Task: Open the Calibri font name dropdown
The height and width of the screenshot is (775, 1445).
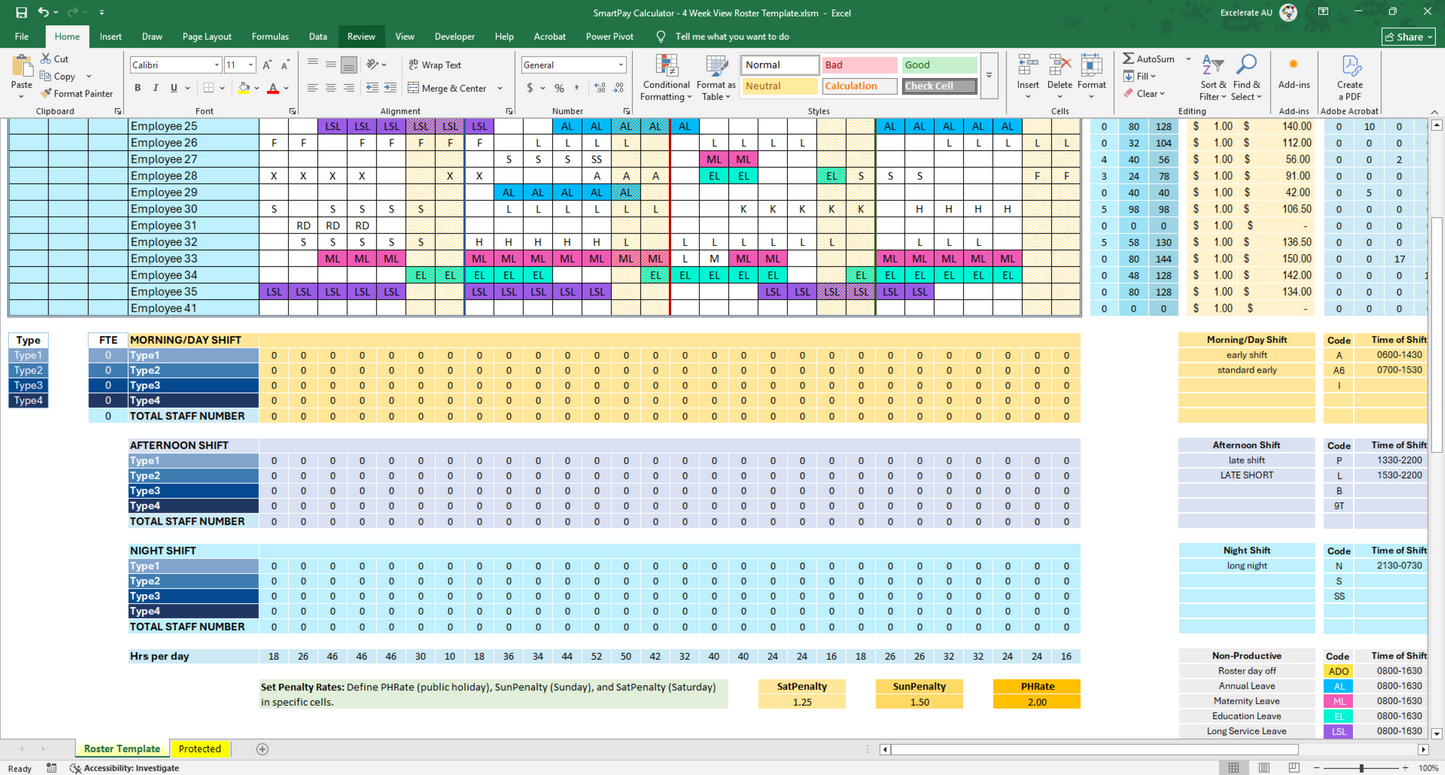Action: coord(217,65)
